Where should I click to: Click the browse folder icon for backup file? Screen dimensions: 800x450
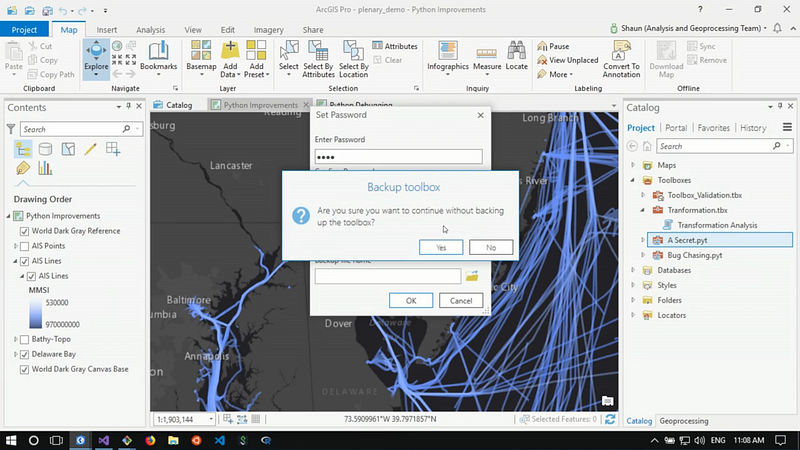[472, 276]
